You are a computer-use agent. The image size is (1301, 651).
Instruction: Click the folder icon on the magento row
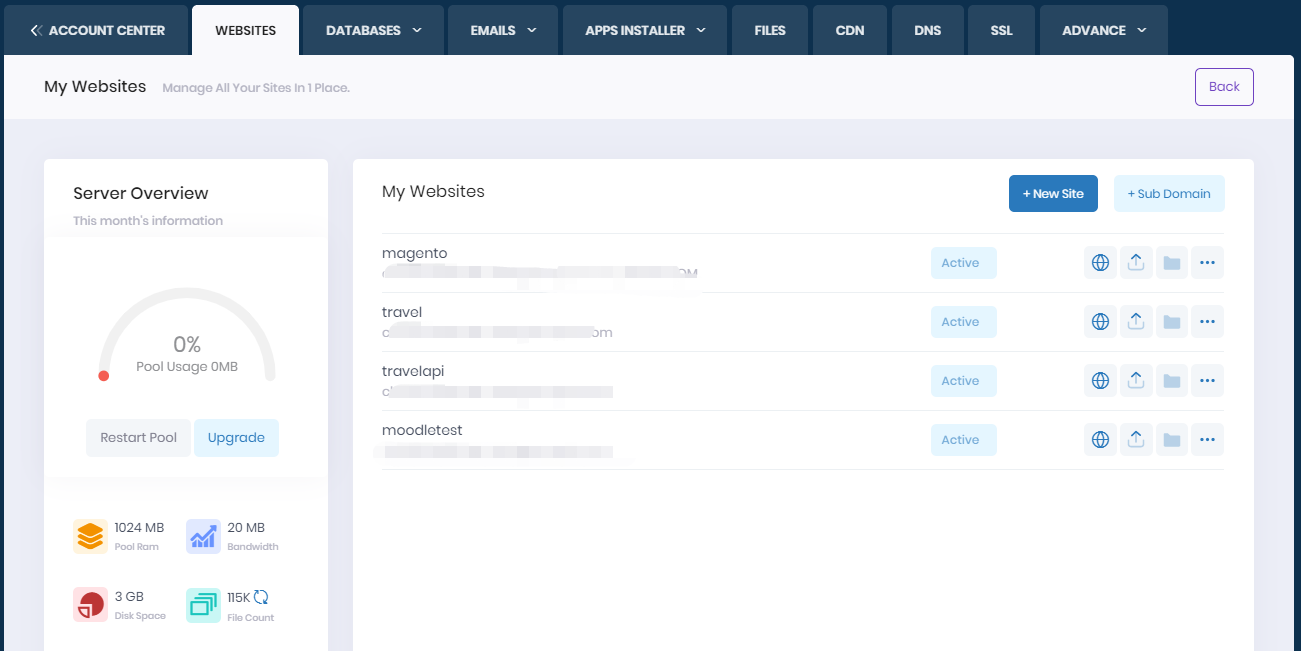click(x=1171, y=262)
